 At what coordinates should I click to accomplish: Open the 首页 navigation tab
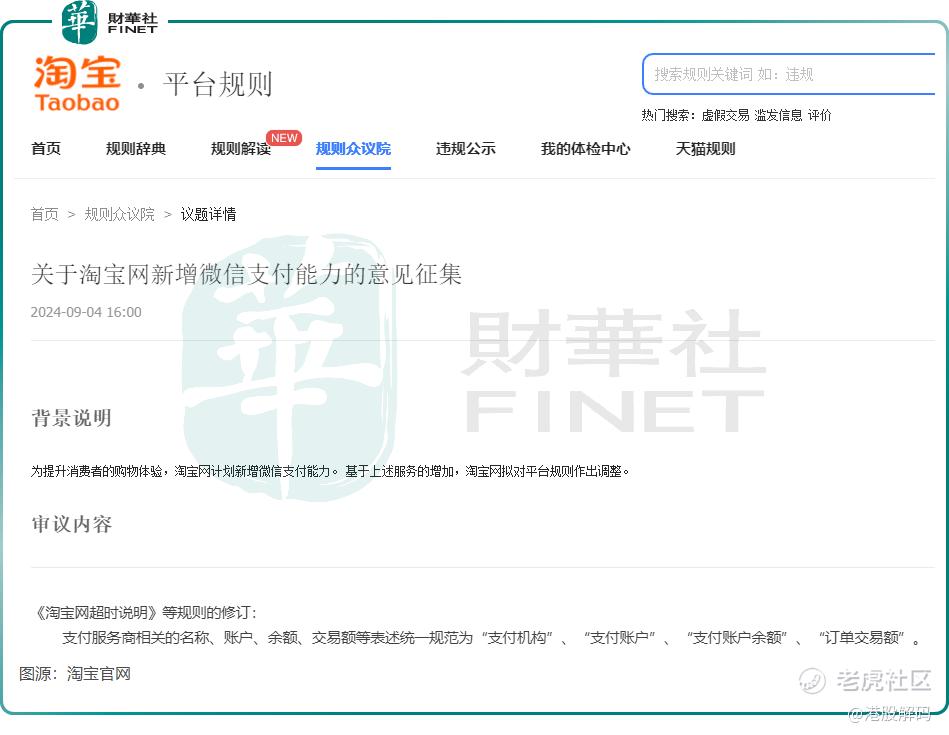click(x=46, y=149)
